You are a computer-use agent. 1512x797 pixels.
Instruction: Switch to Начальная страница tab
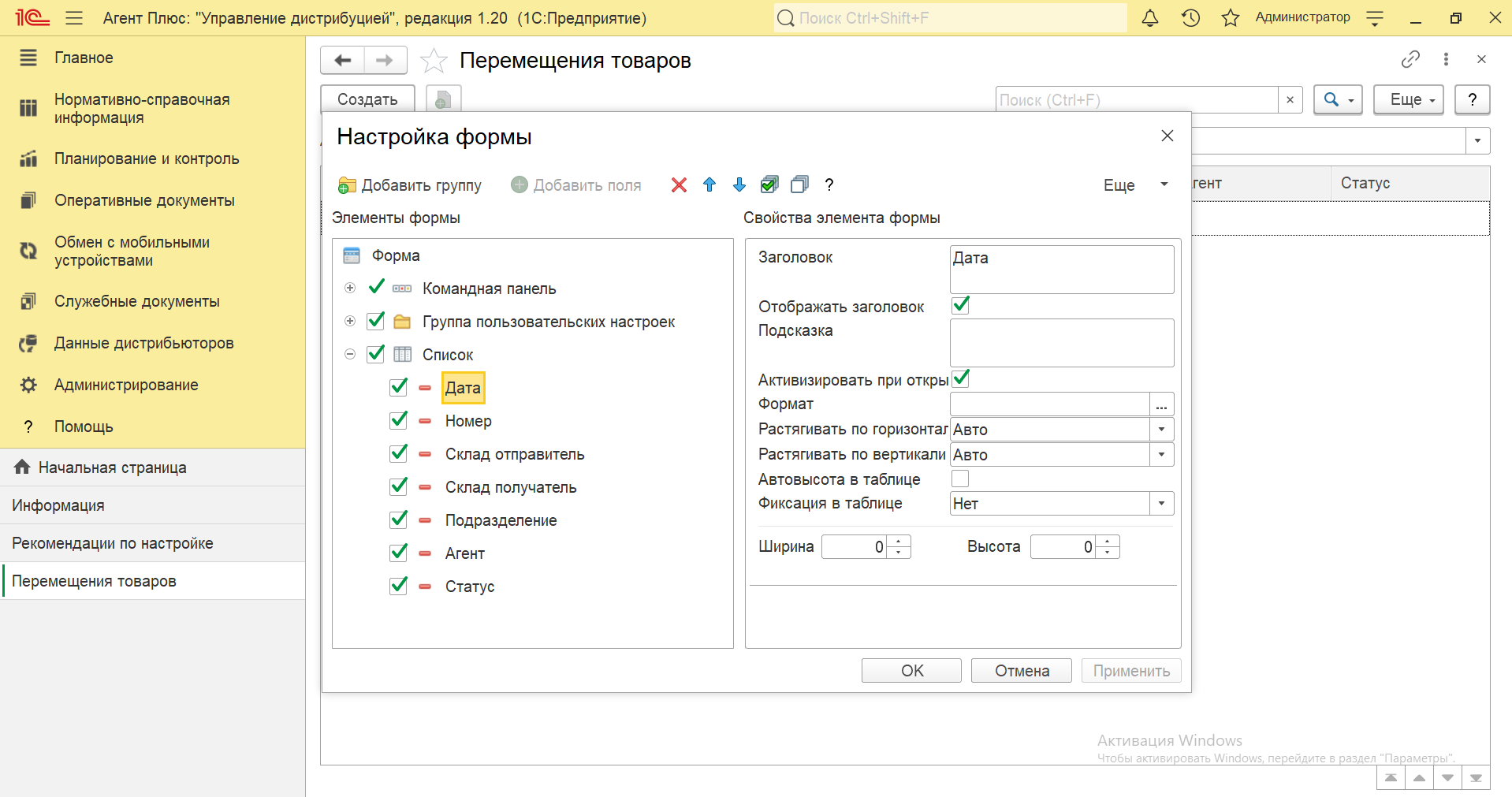[153, 467]
